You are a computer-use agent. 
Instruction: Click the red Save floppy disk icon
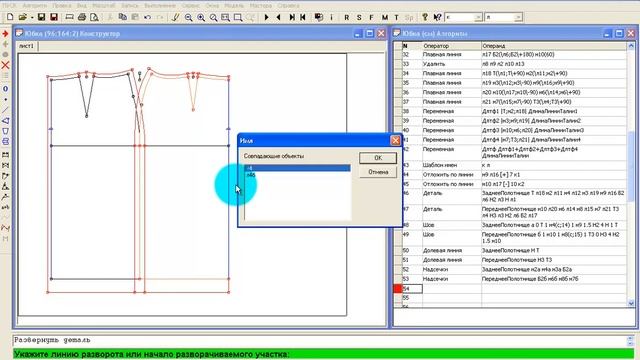53,17
